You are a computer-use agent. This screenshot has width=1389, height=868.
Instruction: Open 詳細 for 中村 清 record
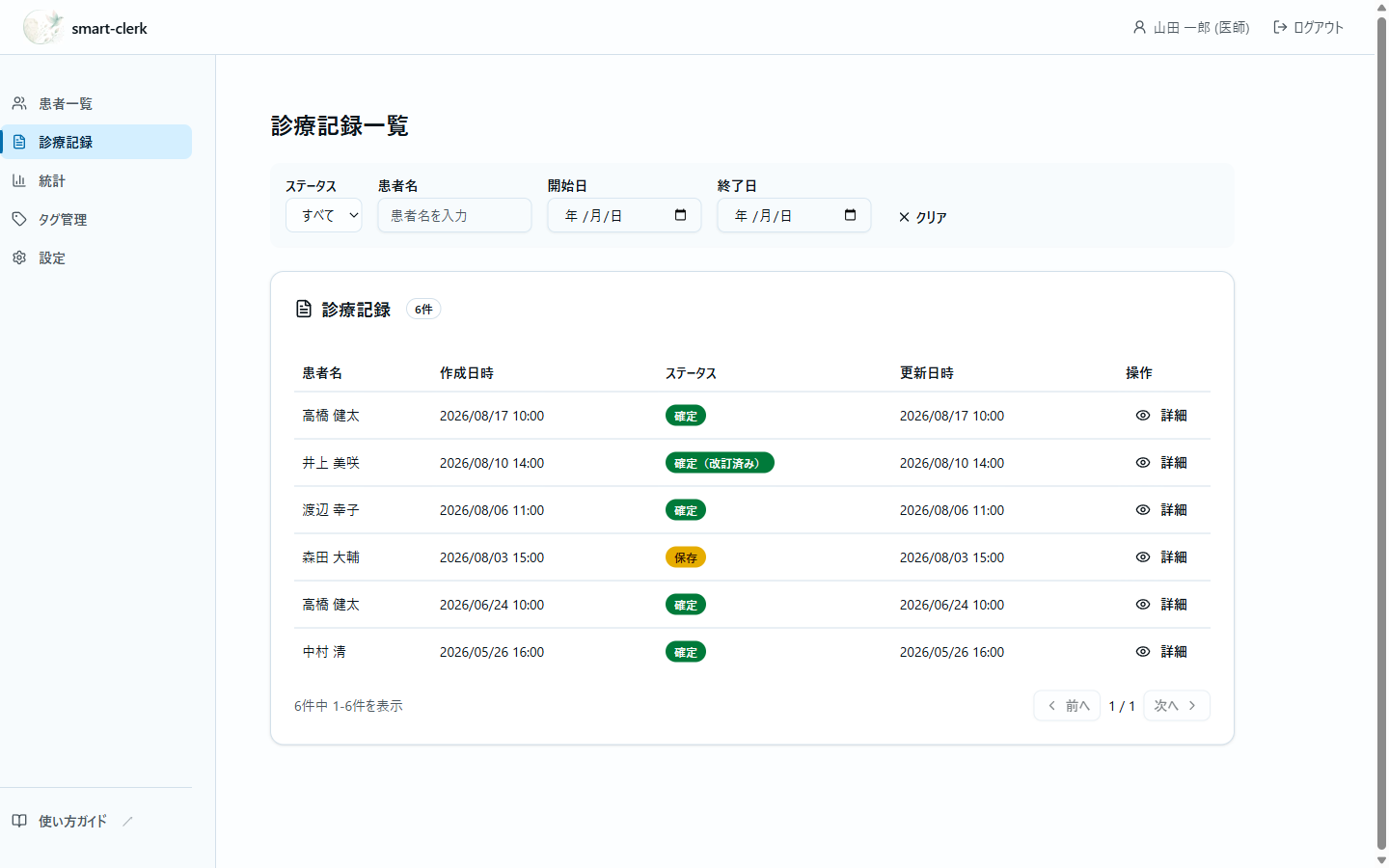tap(1161, 652)
